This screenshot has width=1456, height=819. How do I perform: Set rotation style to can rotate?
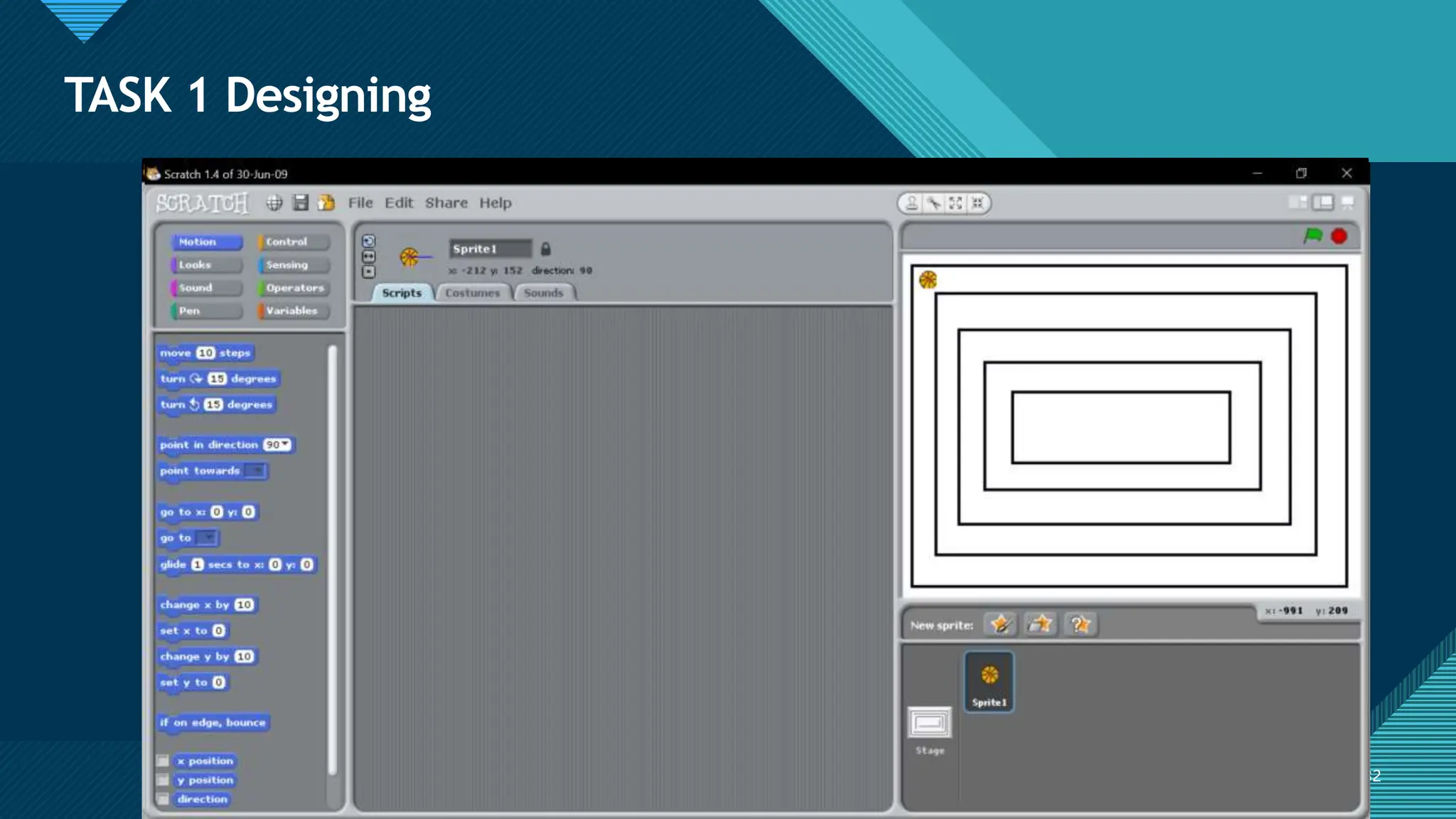pos(368,241)
